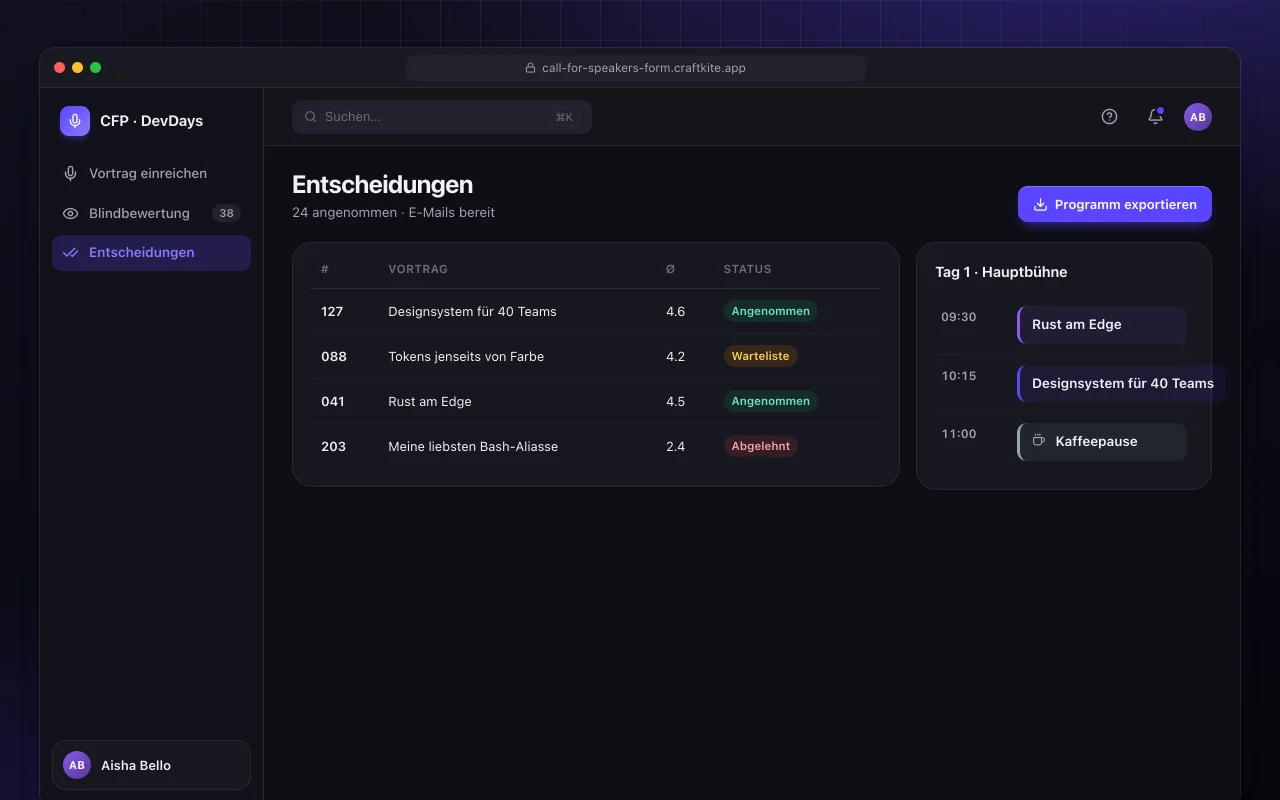Select the Designsystem für 40 Teams schedule slot
1280x800 pixels.
tap(1121, 384)
